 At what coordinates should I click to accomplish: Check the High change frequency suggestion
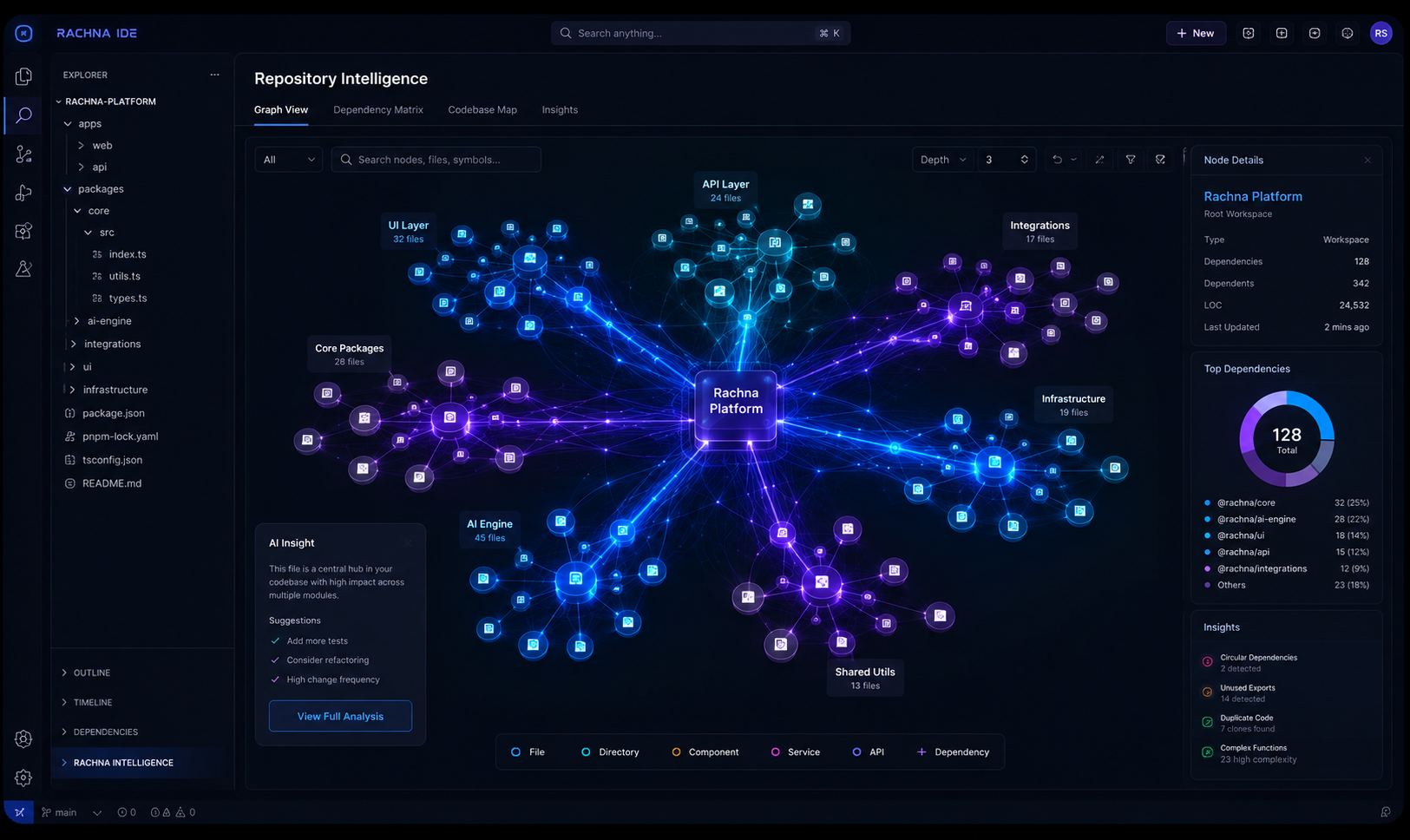pyautogui.click(x=275, y=679)
